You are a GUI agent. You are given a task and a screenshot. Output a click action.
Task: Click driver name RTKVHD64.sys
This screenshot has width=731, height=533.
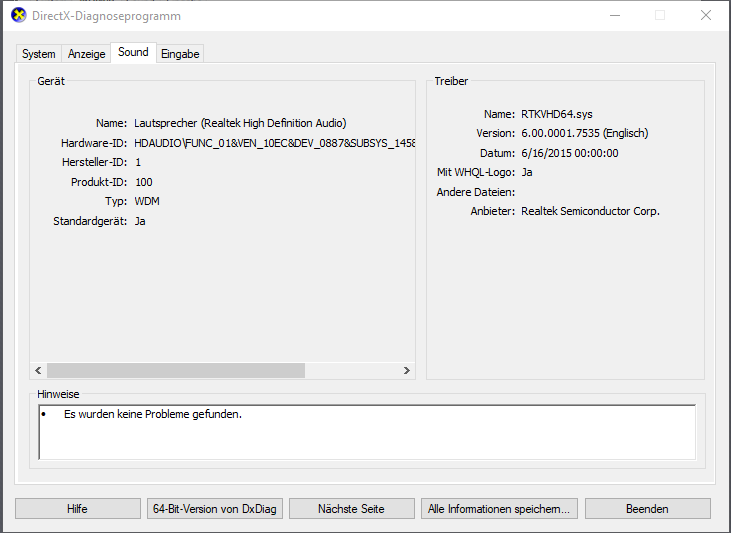point(557,114)
